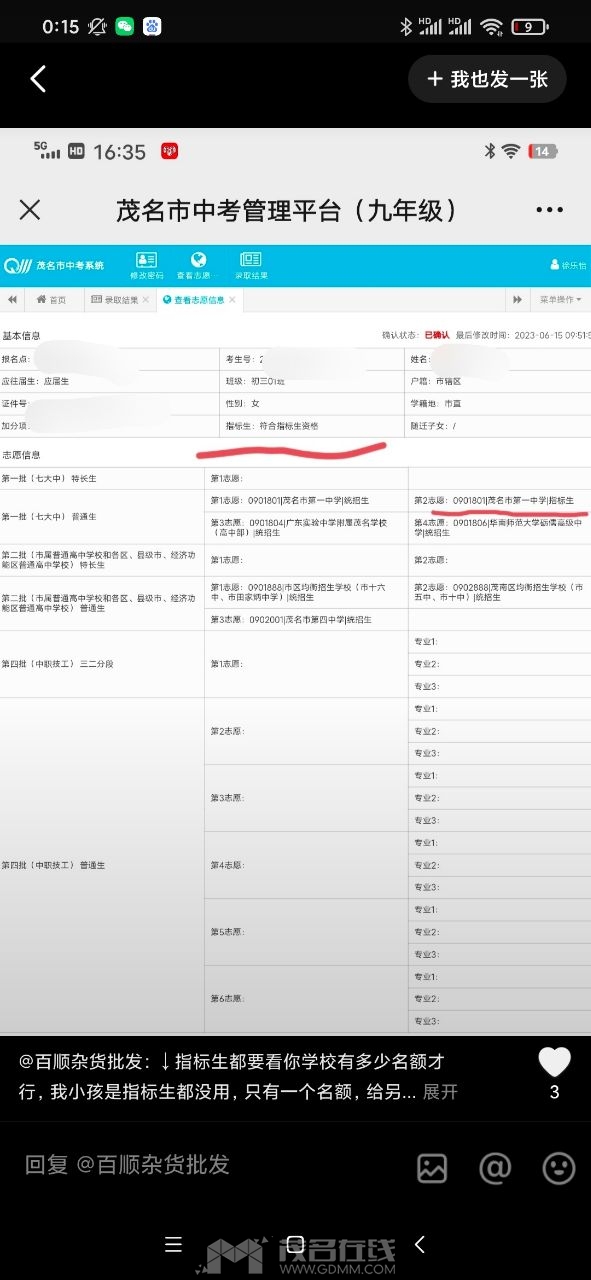The image size is (591, 1280).
Task: Open the 菜单操作 dropdown
Action: coord(560,300)
